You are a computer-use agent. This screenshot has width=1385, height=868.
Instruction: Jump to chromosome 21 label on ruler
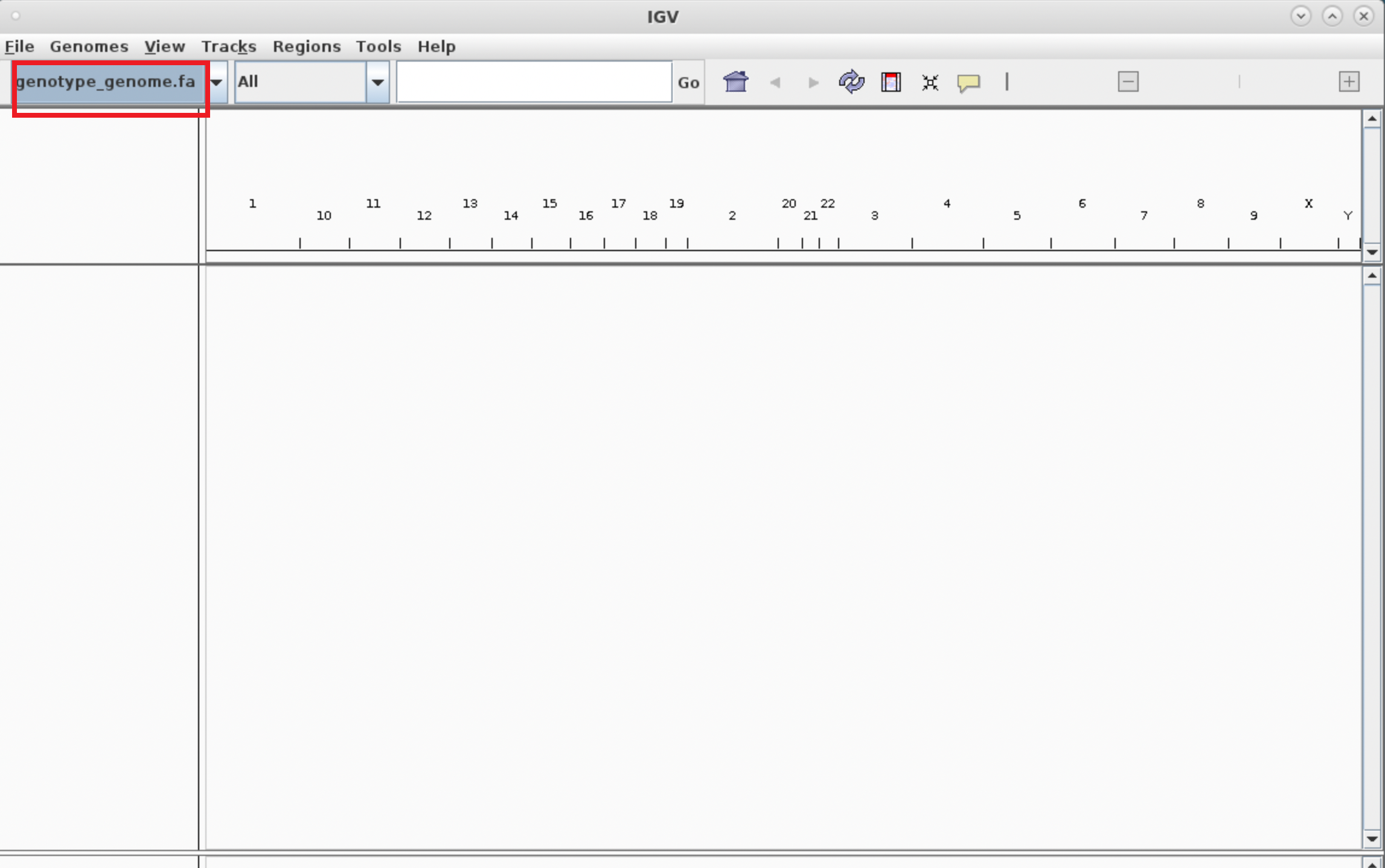click(811, 215)
